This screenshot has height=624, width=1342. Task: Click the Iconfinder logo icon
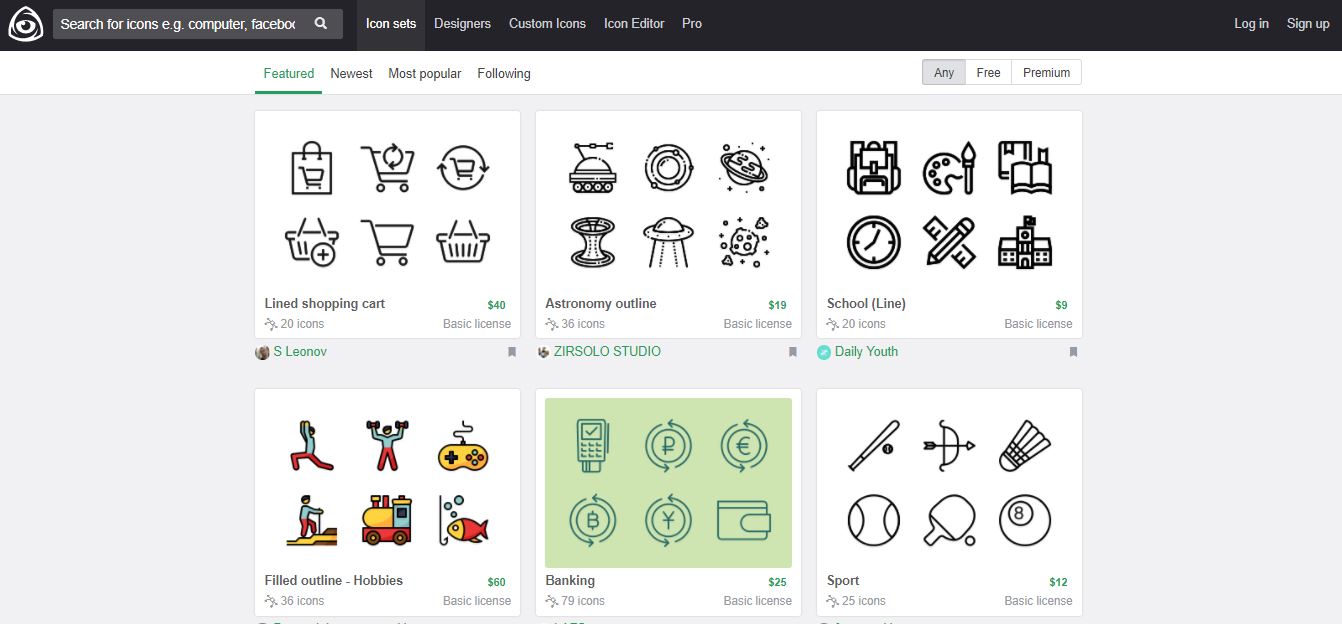pos(25,23)
